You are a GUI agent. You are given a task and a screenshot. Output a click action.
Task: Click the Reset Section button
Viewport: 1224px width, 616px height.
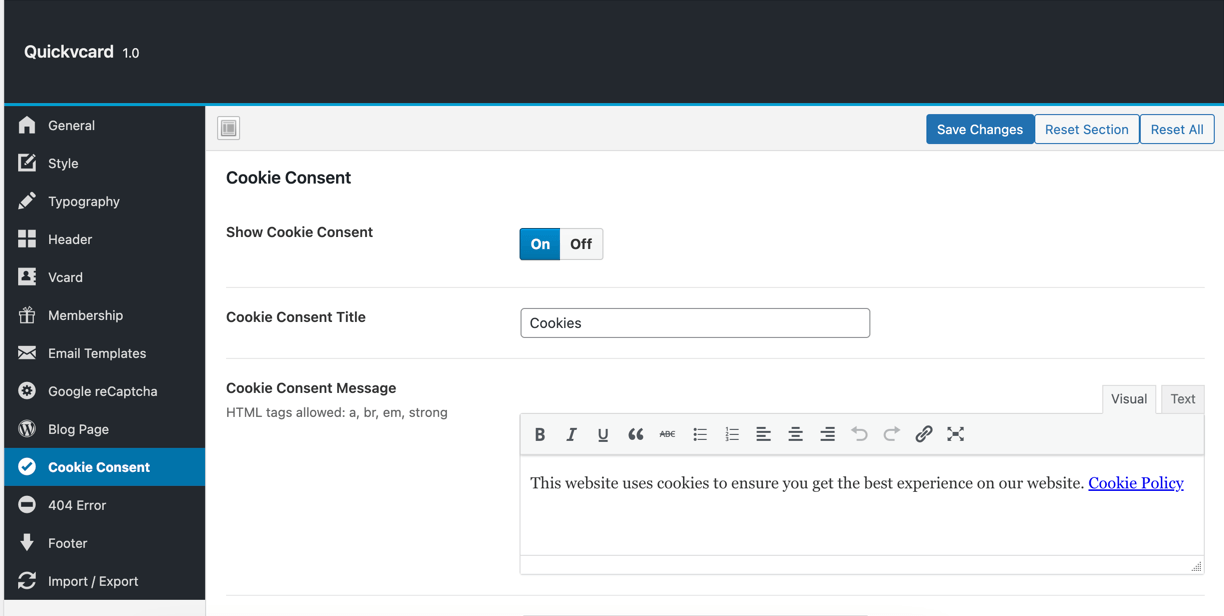[x=1086, y=129]
